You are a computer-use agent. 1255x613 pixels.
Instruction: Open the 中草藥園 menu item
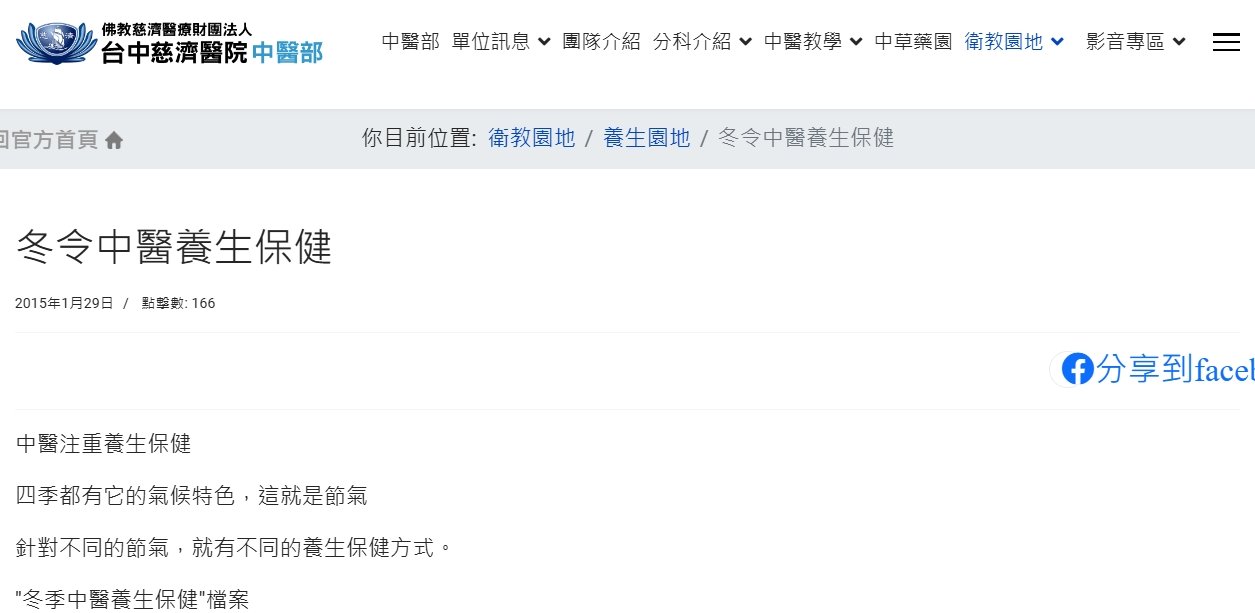click(913, 42)
